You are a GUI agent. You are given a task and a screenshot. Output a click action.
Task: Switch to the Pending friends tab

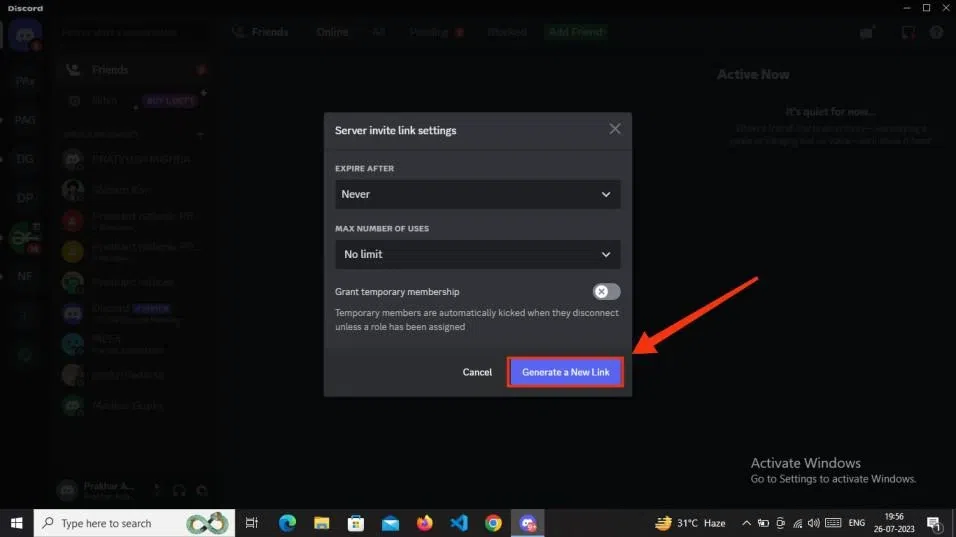coord(436,32)
